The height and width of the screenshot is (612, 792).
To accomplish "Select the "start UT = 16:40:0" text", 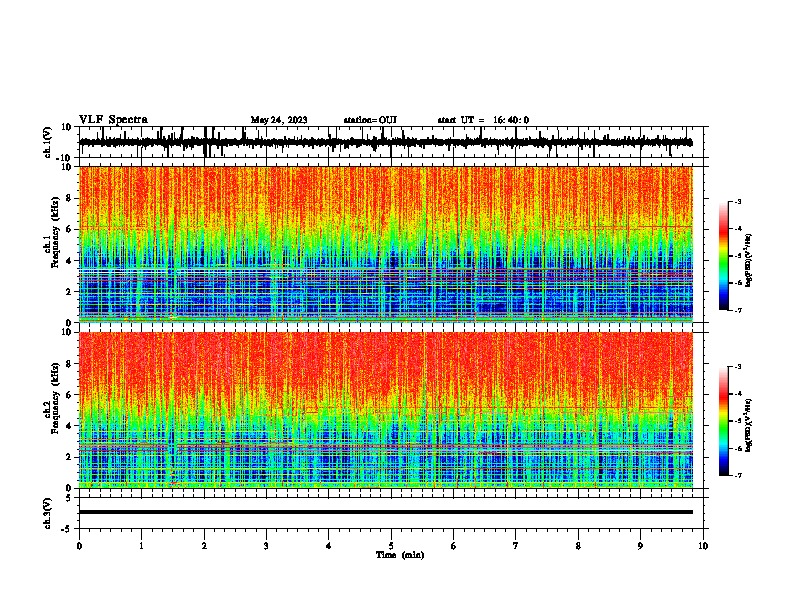I will pyautogui.click(x=483, y=120).
